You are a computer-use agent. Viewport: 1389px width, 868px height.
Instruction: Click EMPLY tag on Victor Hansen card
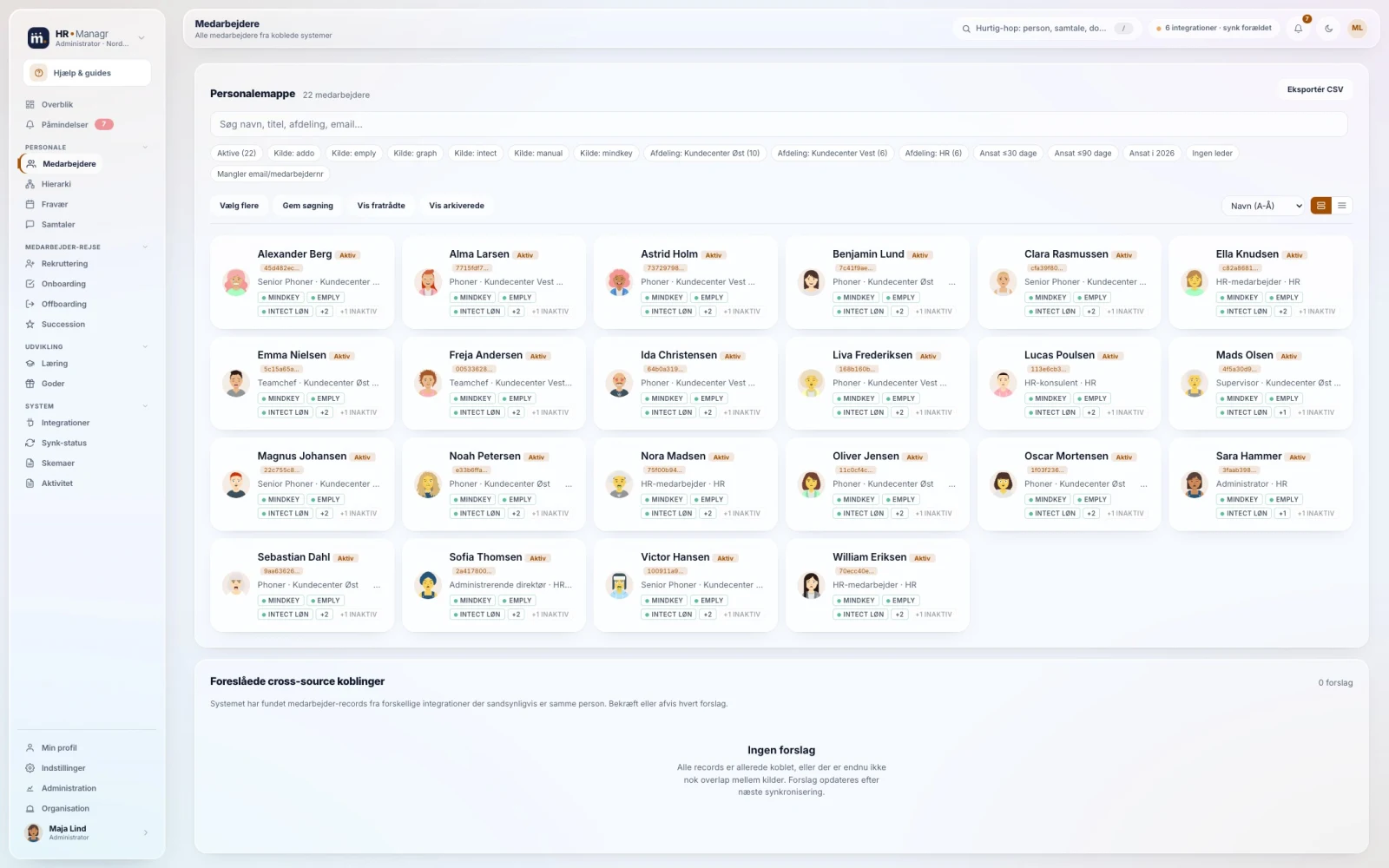click(709, 601)
